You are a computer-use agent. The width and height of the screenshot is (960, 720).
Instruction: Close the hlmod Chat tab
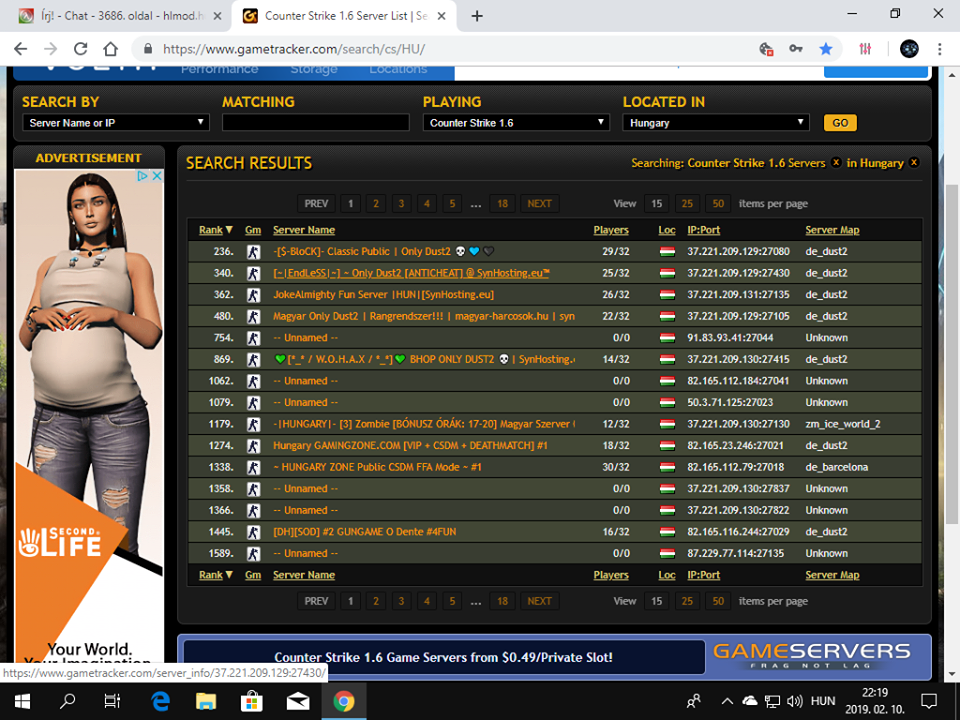pos(217,17)
